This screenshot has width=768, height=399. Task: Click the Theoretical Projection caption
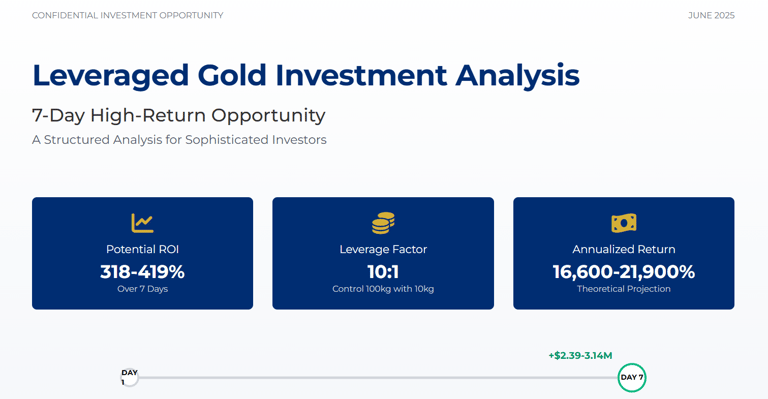624,289
